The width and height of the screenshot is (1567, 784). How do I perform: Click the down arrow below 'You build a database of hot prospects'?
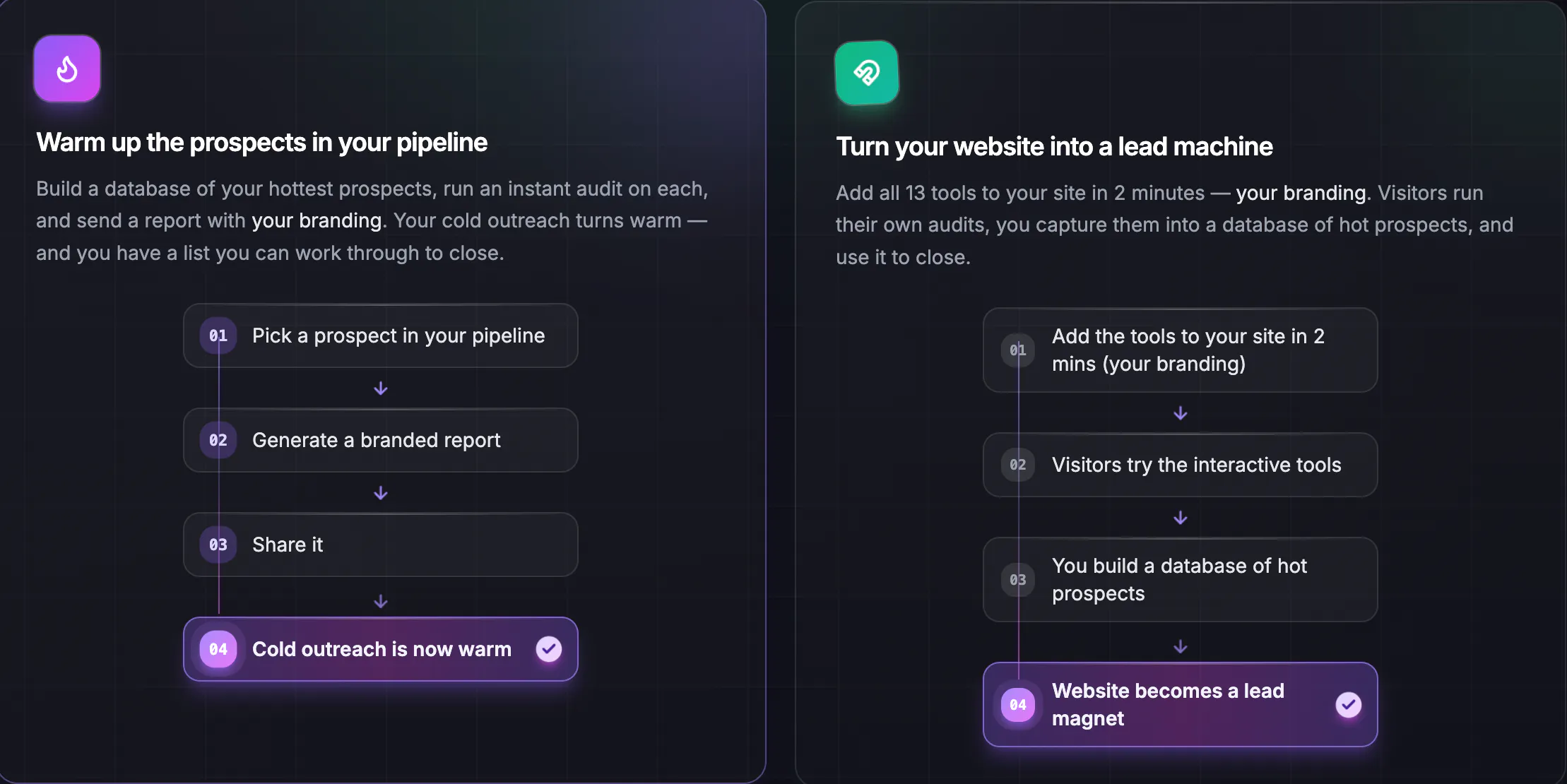click(1181, 646)
